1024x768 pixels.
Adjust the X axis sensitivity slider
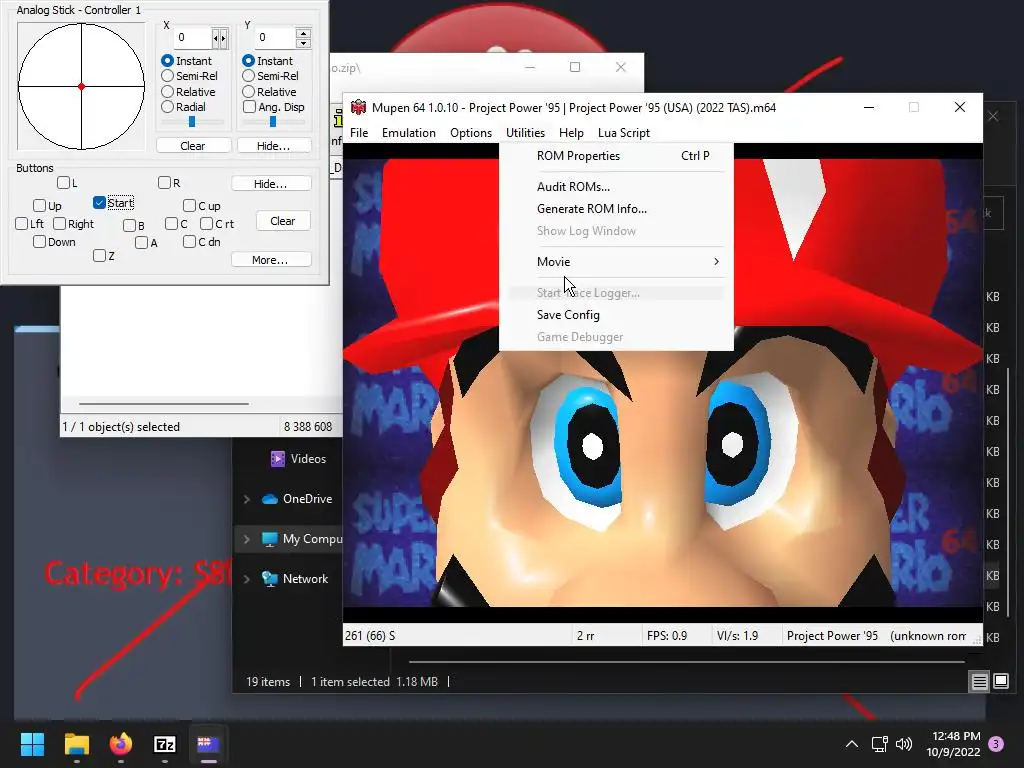(192, 121)
